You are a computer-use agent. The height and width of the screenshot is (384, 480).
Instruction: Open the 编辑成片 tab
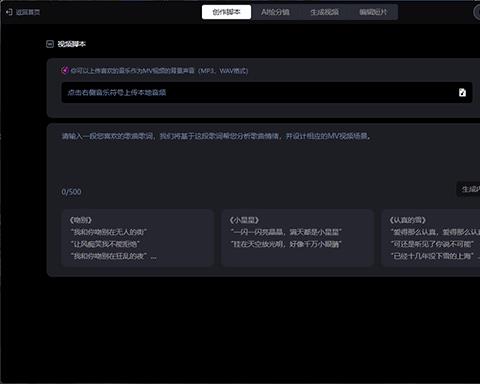click(373, 12)
